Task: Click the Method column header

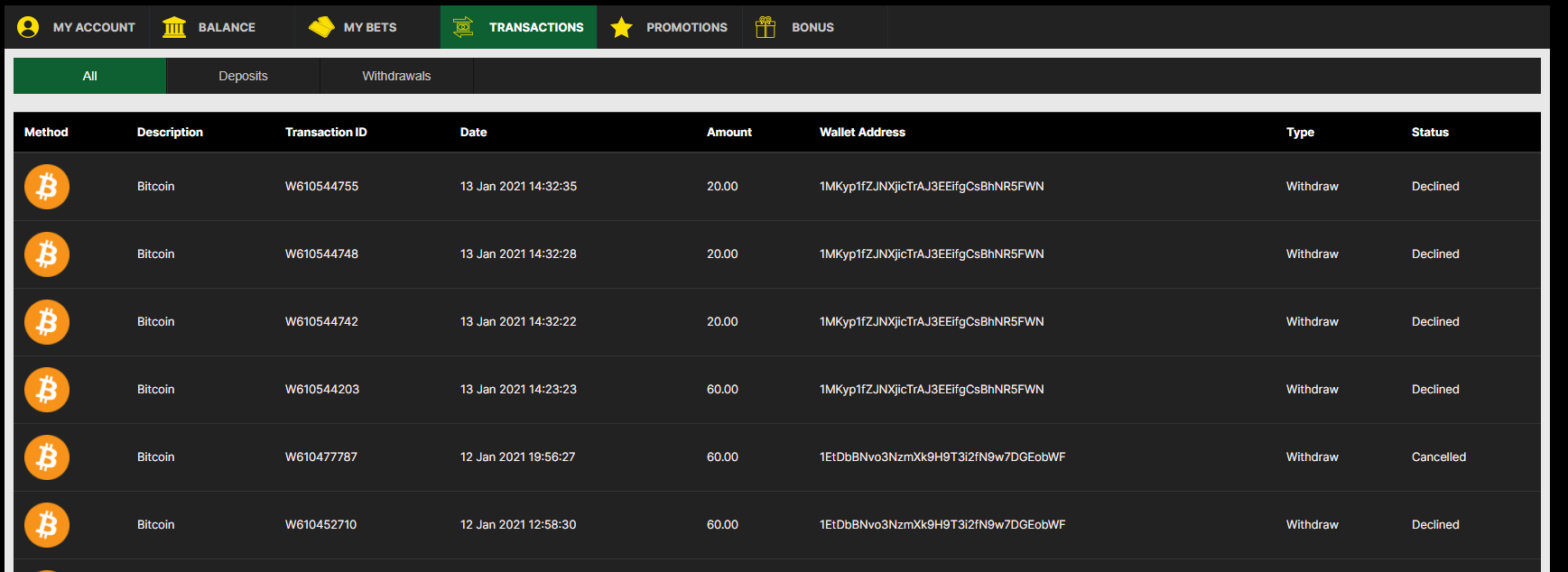Action: click(x=46, y=132)
